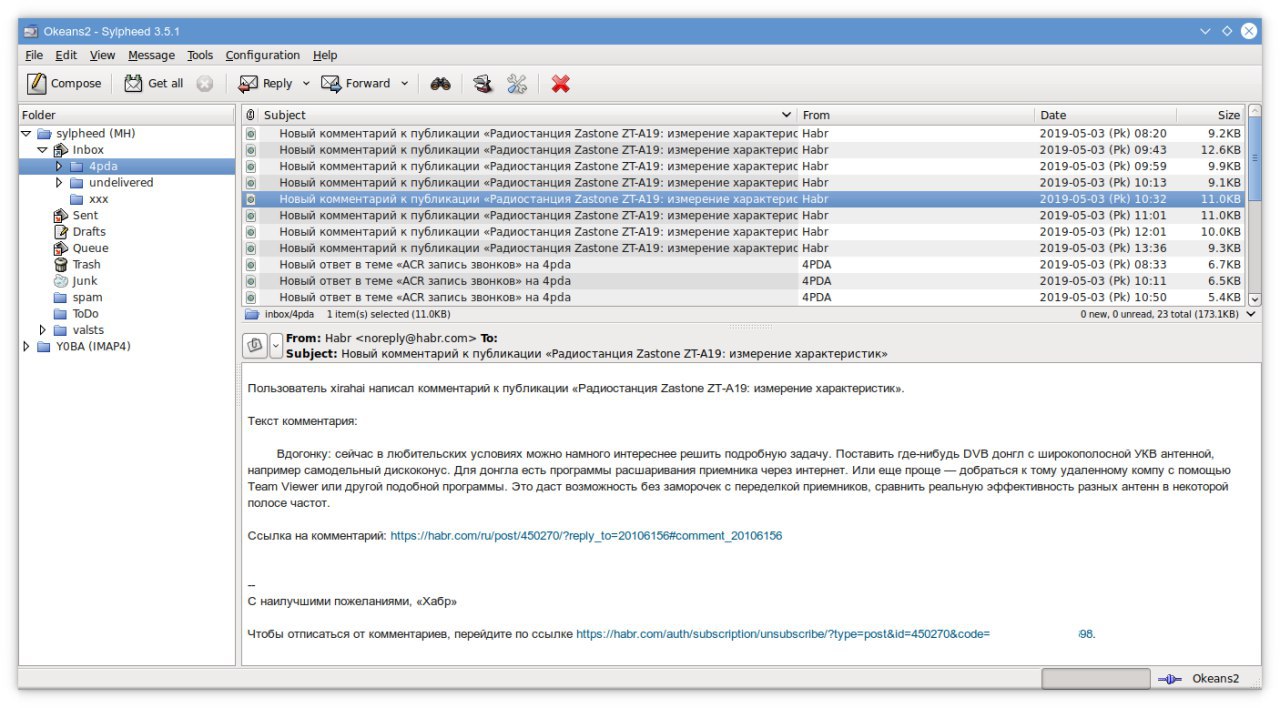The height and width of the screenshot is (708, 1280).
Task: Open the File menu
Action: 34,55
